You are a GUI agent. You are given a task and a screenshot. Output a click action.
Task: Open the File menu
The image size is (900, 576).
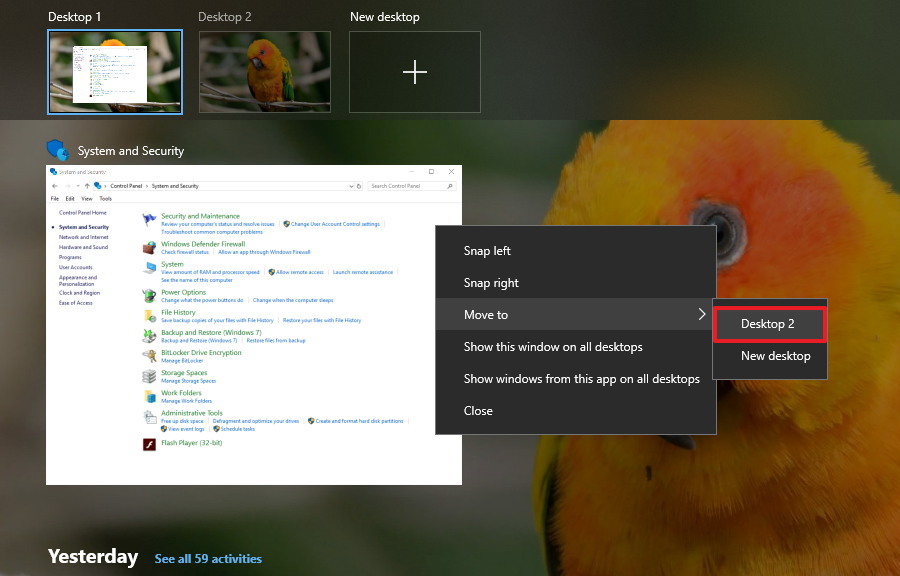click(x=55, y=199)
